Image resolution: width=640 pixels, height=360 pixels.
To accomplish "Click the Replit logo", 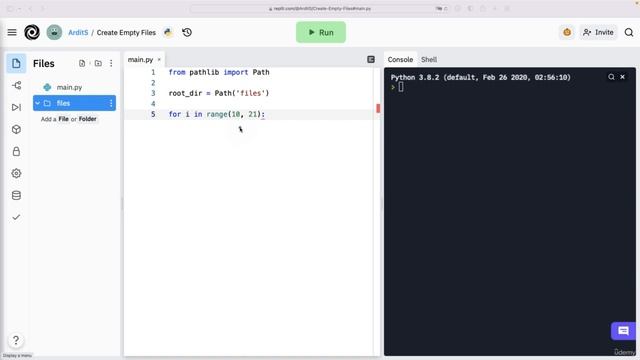I will (32, 32).
